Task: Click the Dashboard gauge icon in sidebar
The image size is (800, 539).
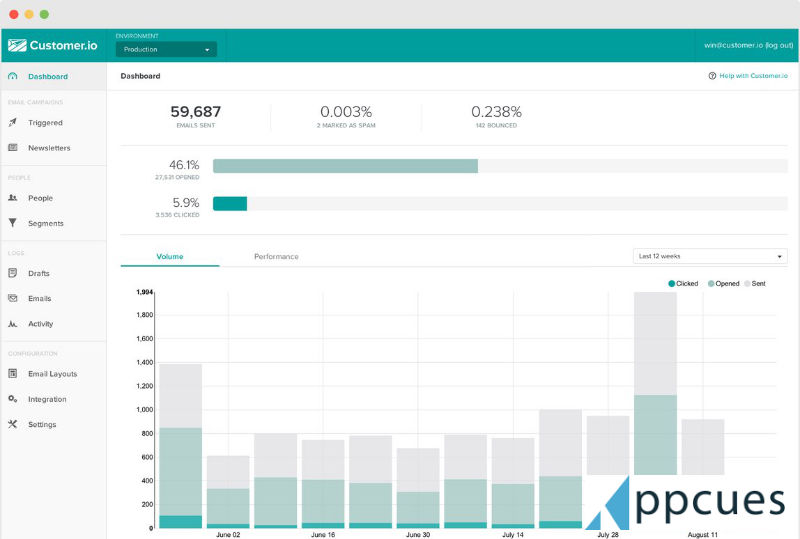Action: pyautogui.click(x=13, y=76)
